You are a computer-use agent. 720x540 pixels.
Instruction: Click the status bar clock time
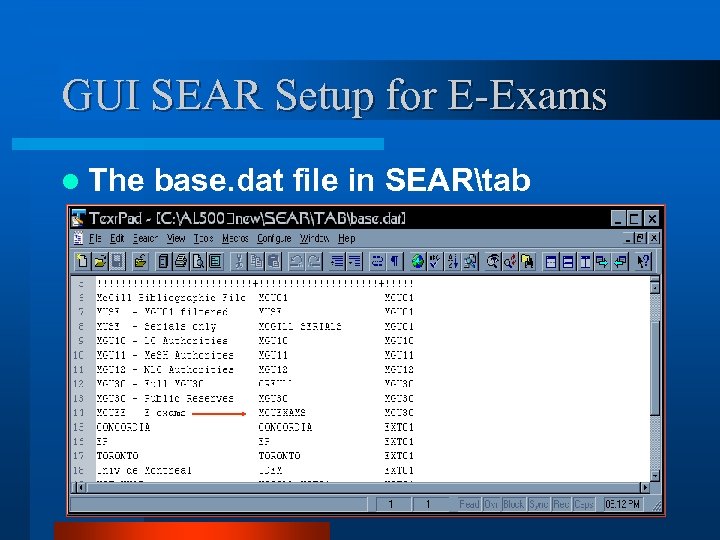coord(622,504)
